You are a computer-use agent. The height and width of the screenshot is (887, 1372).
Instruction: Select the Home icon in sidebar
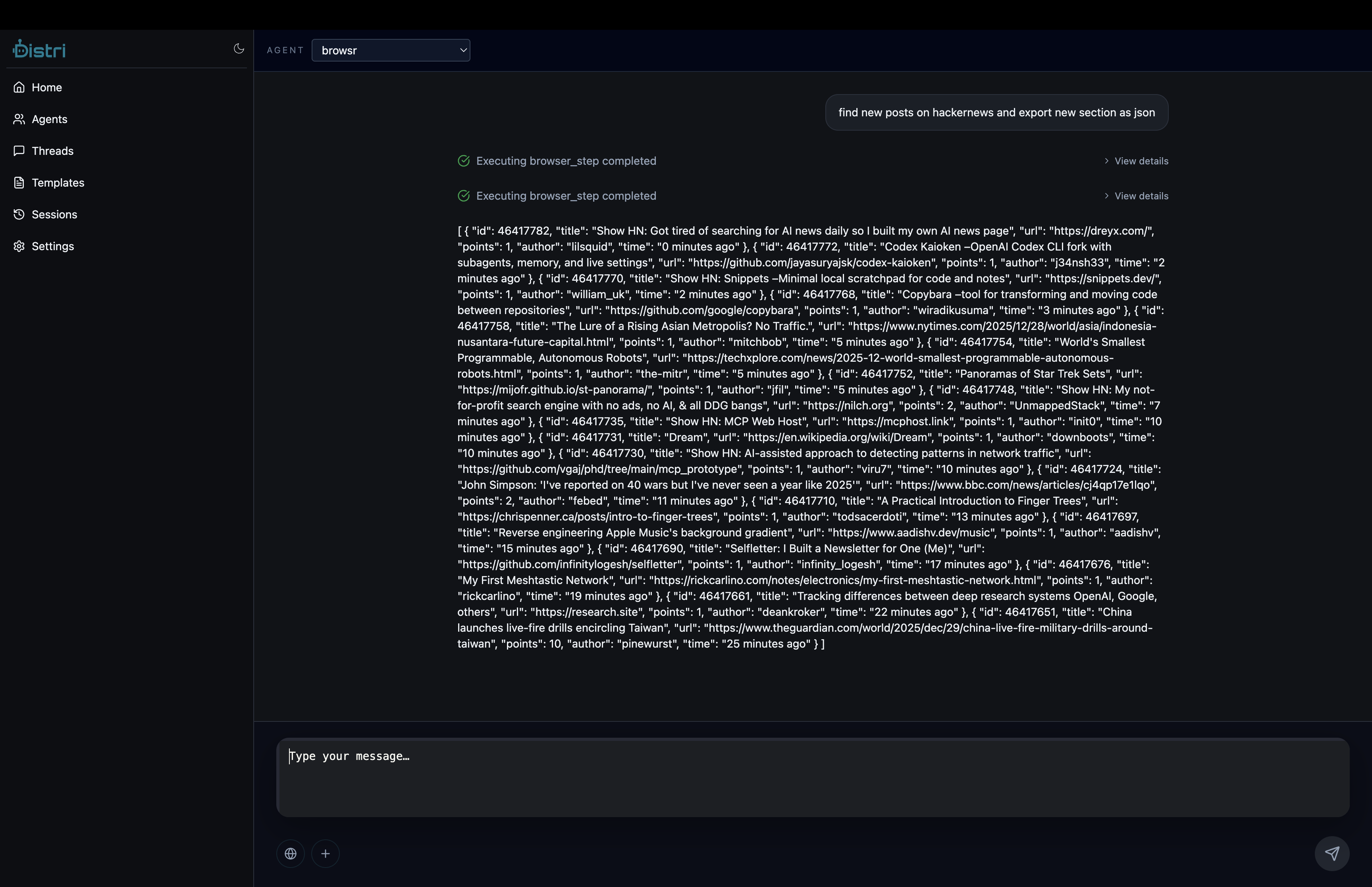pos(19,87)
